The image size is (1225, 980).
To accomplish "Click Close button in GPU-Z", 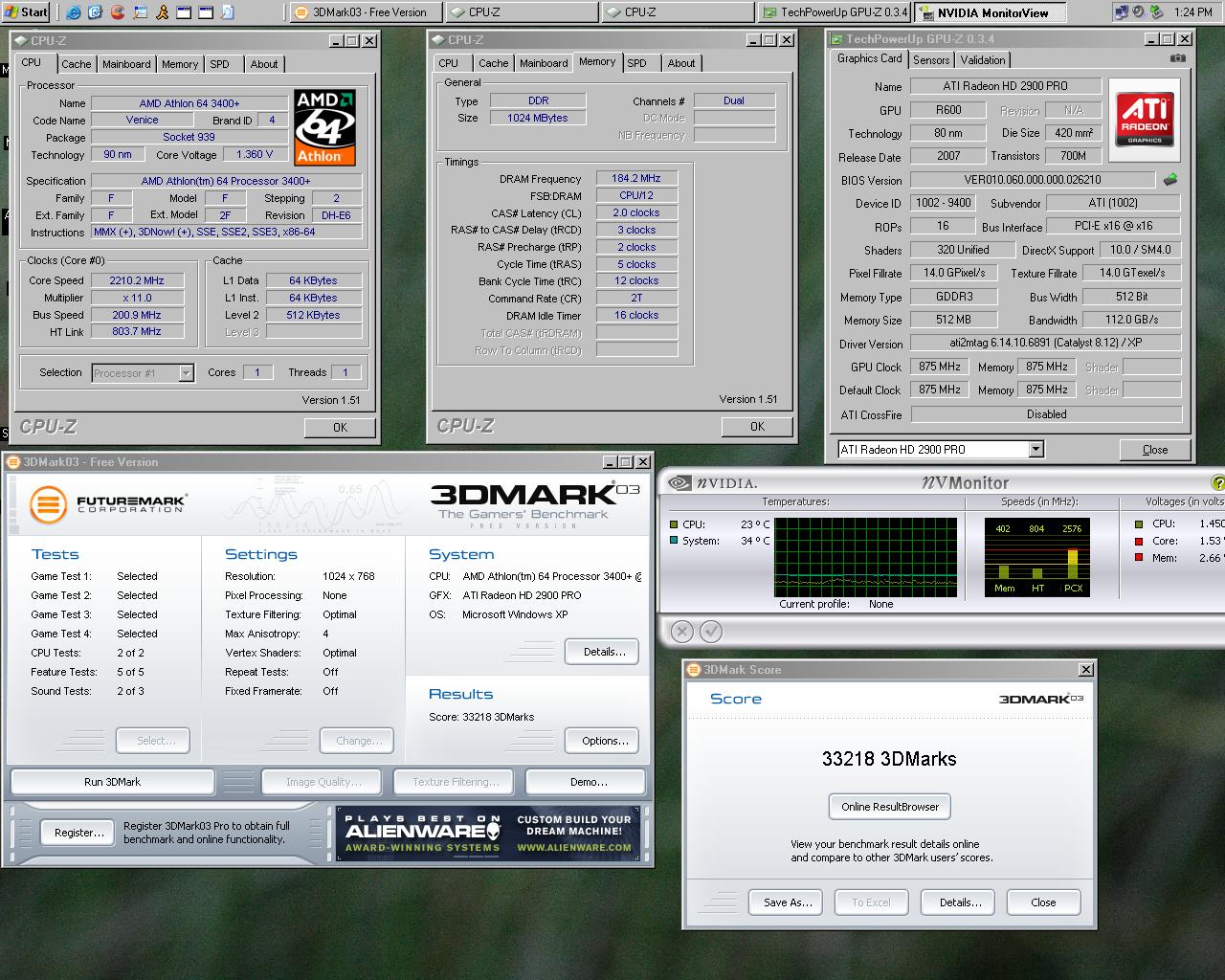I will (x=1155, y=449).
